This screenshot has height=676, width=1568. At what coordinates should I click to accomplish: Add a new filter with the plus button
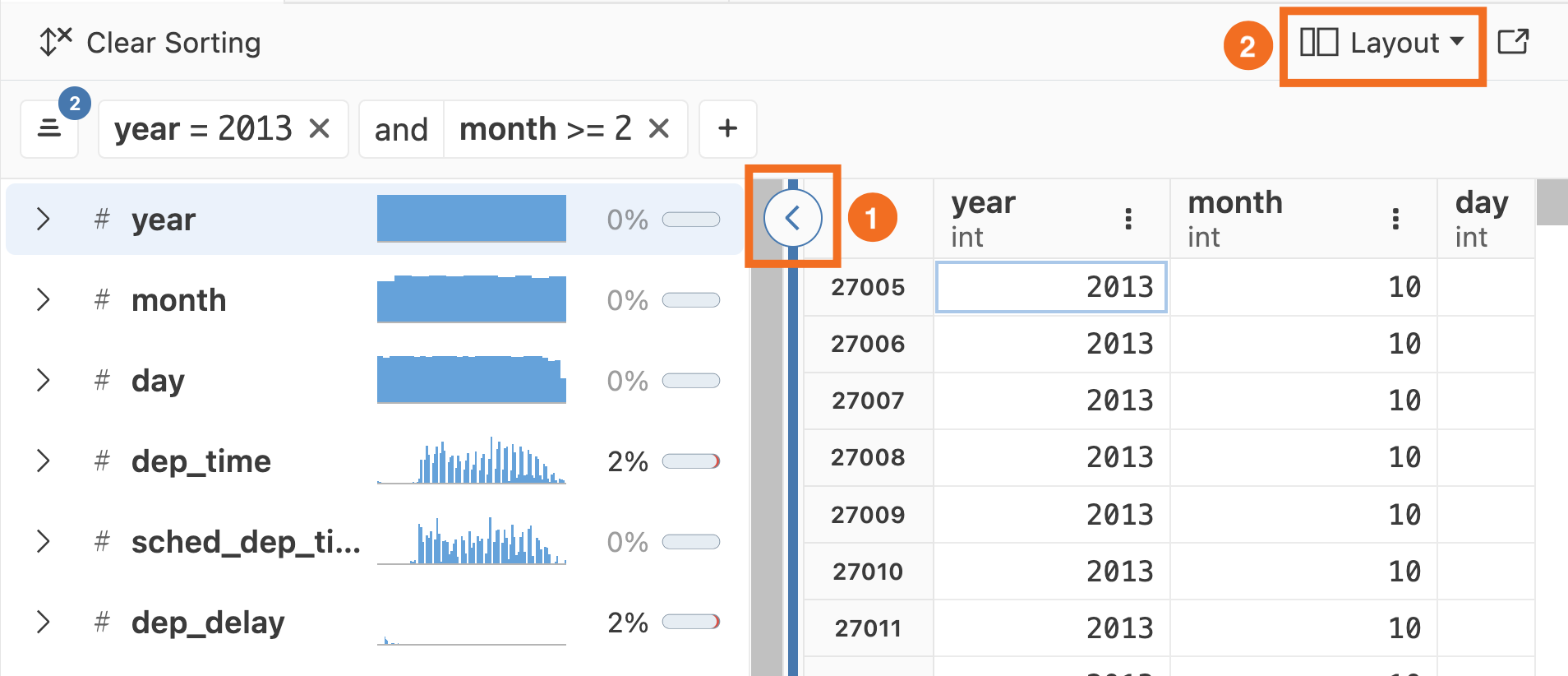tap(727, 128)
